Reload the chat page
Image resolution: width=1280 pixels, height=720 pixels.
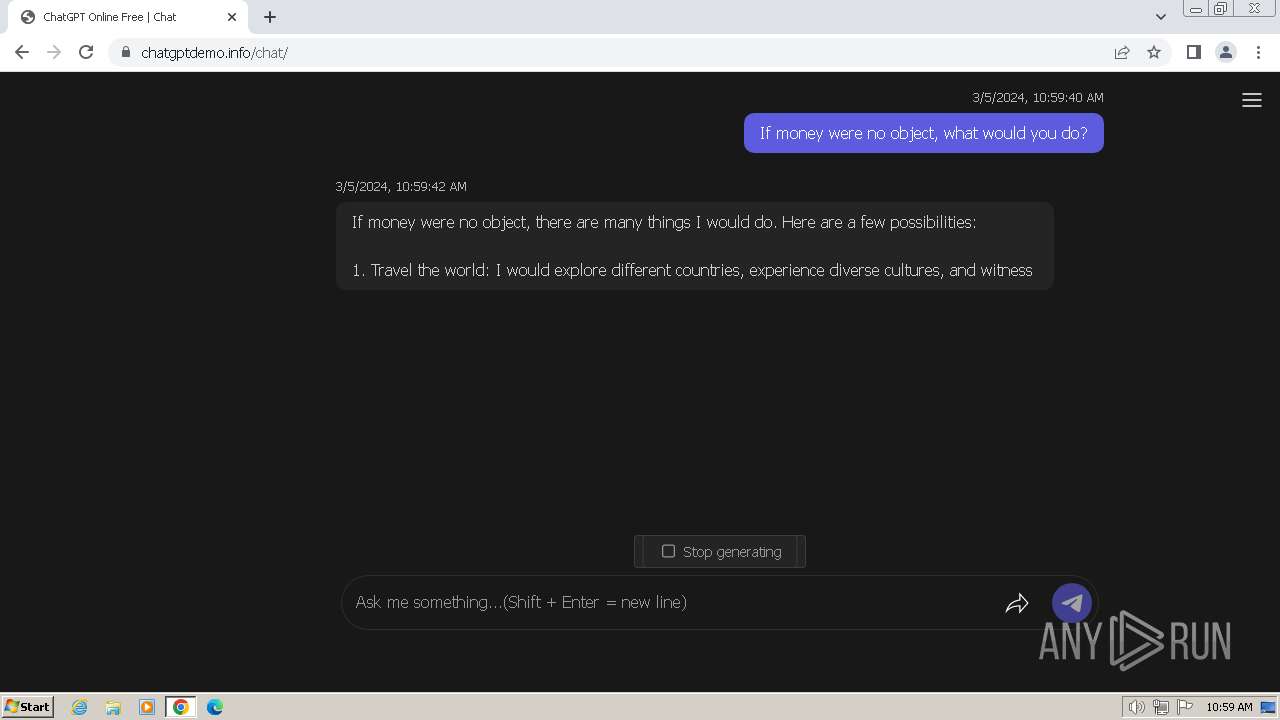pos(86,52)
